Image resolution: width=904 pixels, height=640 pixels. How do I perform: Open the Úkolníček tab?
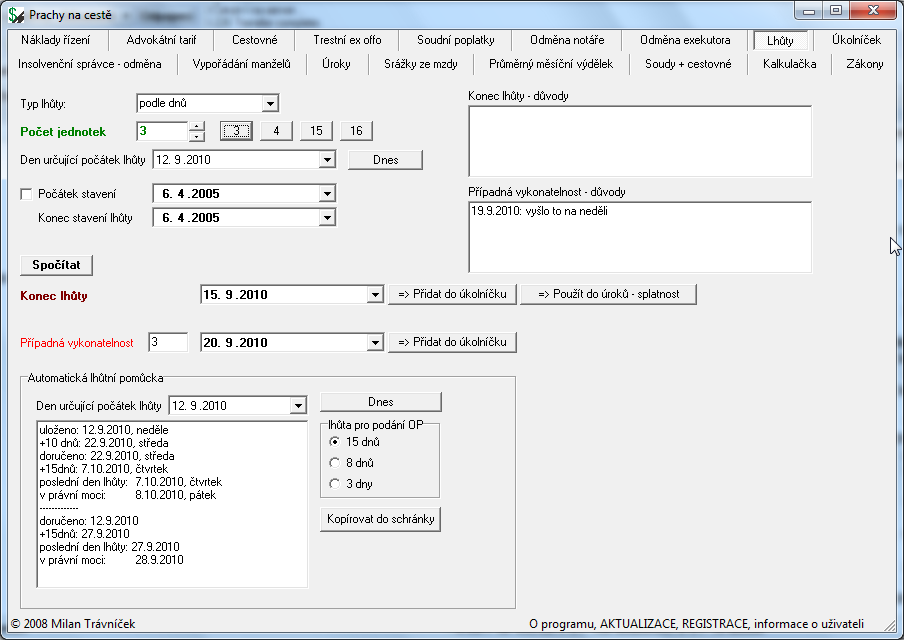click(x=856, y=40)
